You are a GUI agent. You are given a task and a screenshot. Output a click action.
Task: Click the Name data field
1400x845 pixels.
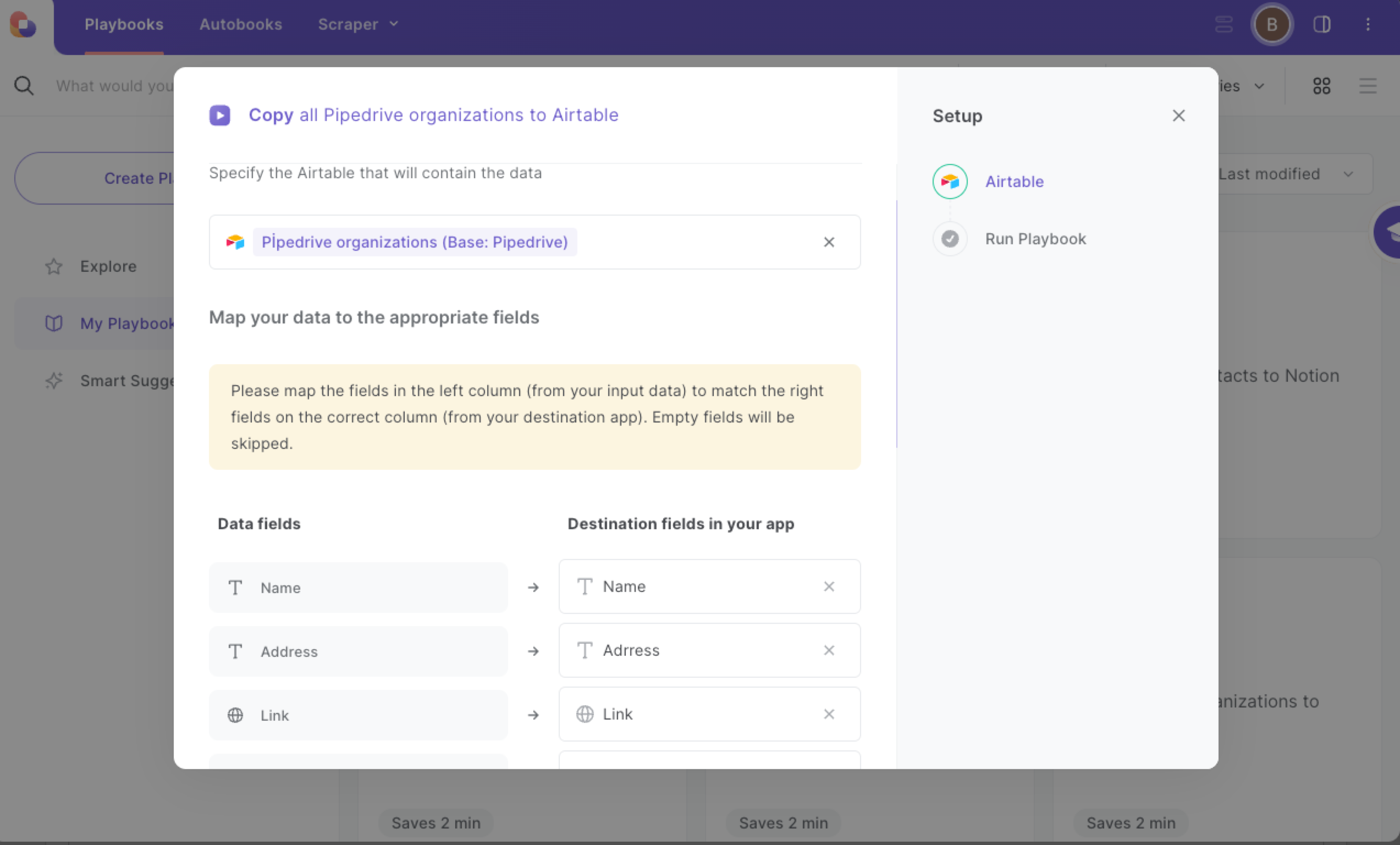point(358,588)
